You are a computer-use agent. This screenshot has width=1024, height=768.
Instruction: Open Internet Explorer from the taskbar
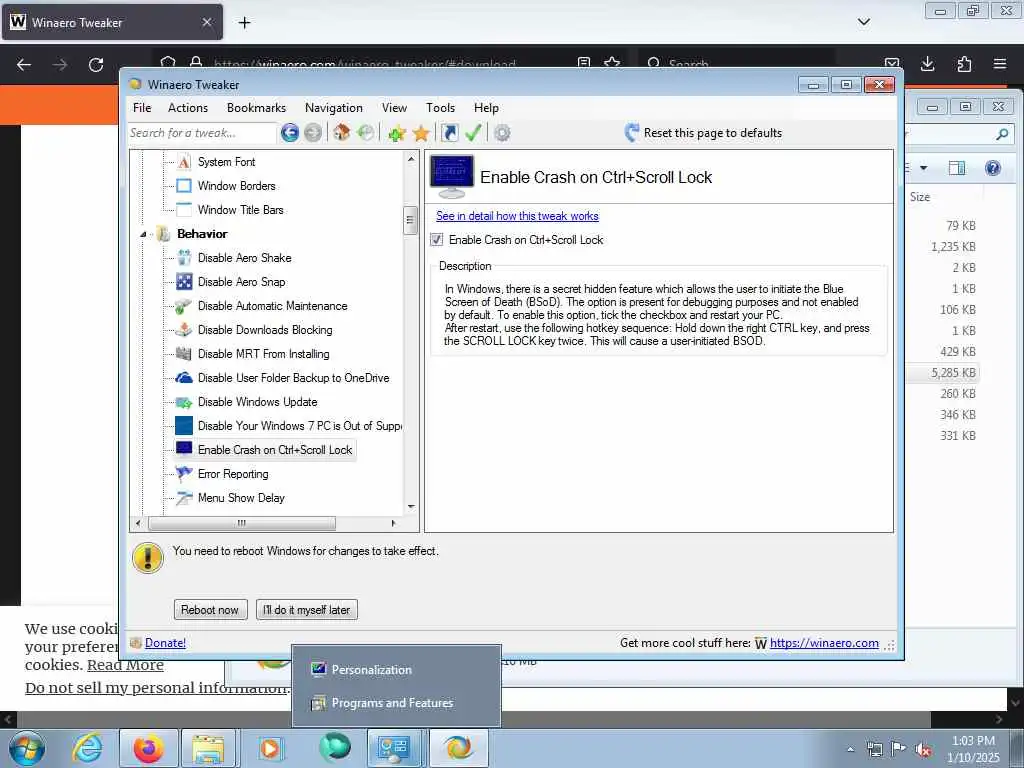point(87,748)
